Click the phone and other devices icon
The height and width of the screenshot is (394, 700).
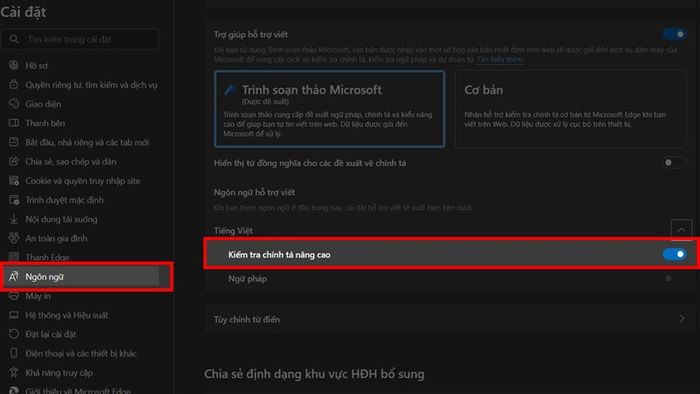point(14,353)
